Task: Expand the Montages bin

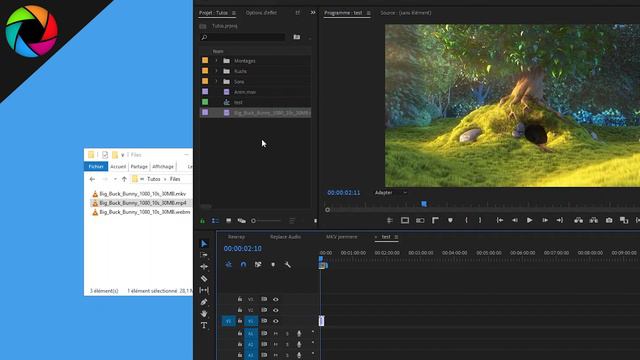Action: point(216,60)
